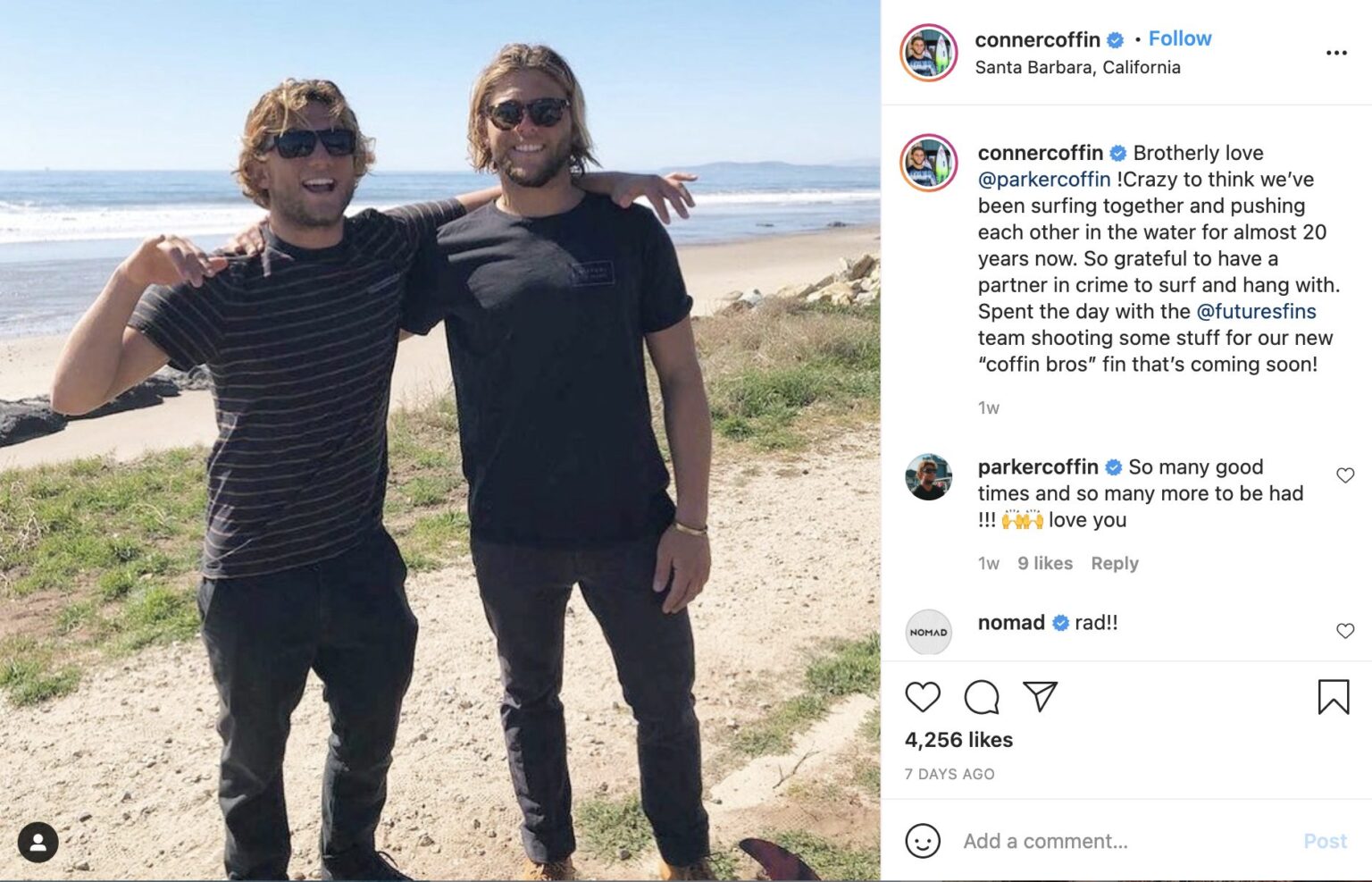Viewport: 1372px width, 882px height.
Task: View who gave 9 likes on parkercoffin's comment
Action: click(1044, 563)
